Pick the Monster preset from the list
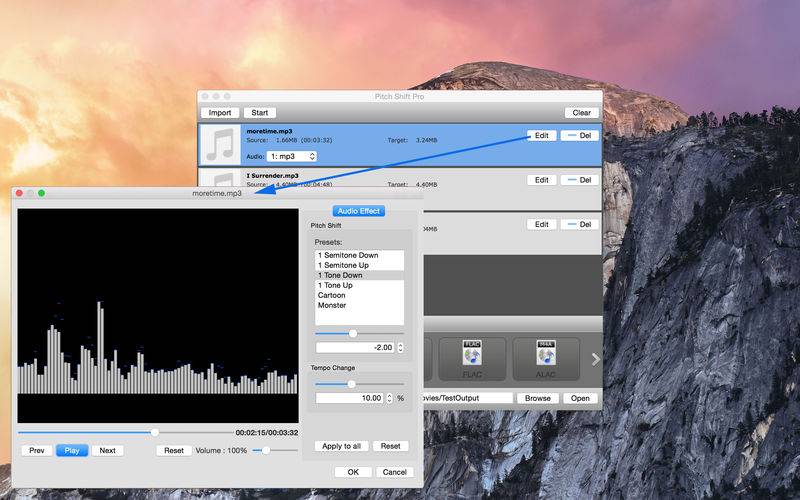 (332, 305)
